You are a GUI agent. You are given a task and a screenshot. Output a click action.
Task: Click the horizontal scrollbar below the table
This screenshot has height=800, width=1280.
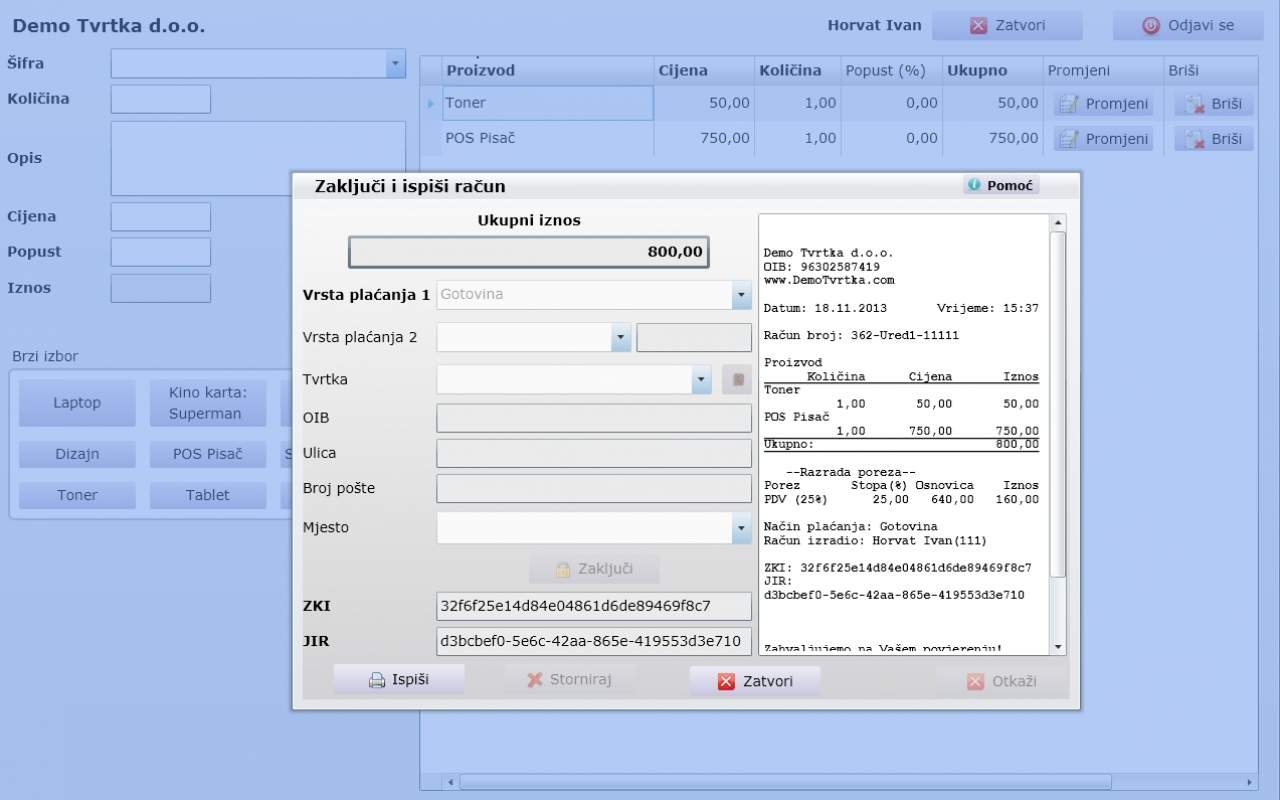(x=785, y=782)
